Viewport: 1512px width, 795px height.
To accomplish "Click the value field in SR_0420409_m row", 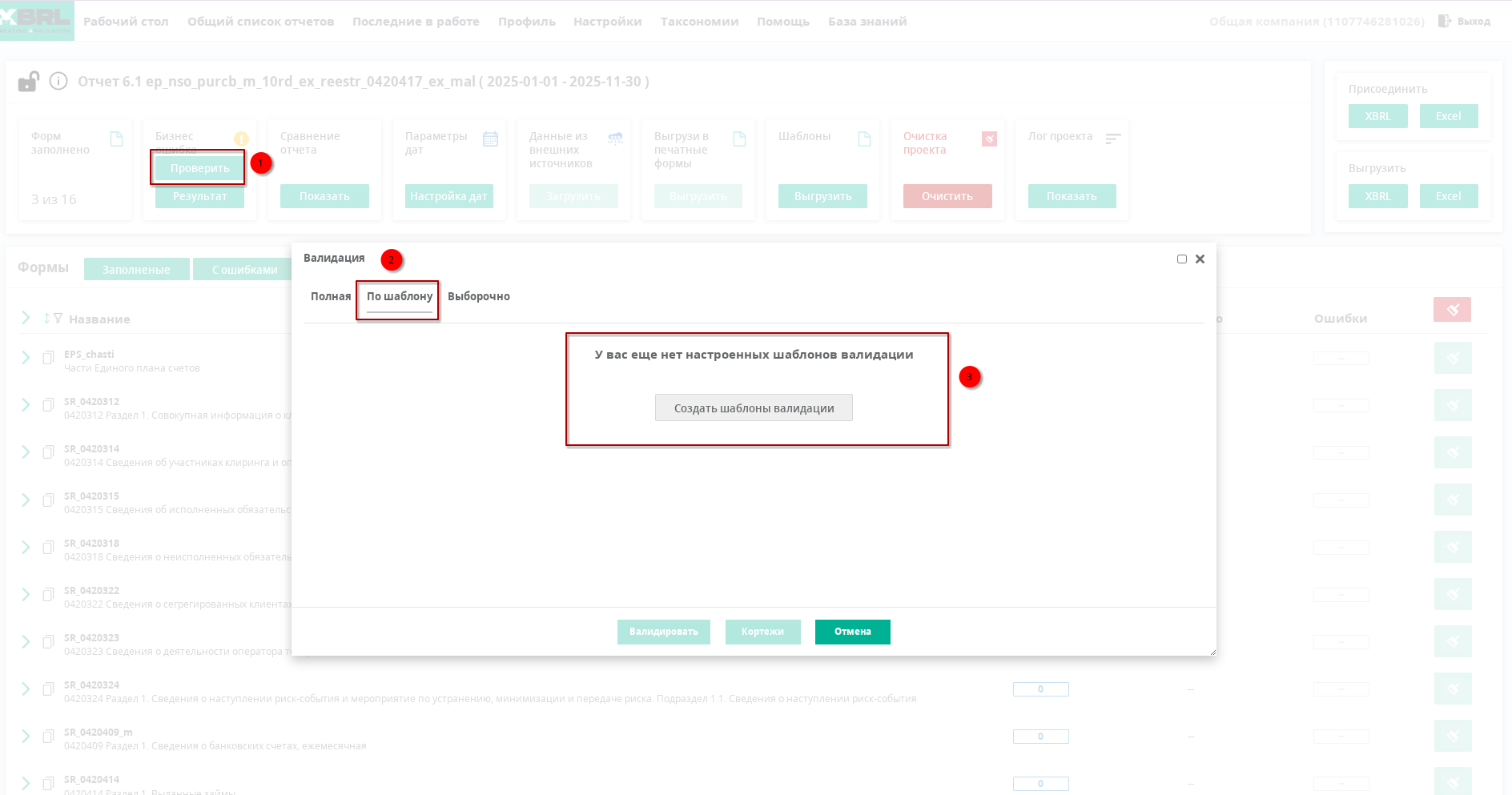I will point(1040,737).
